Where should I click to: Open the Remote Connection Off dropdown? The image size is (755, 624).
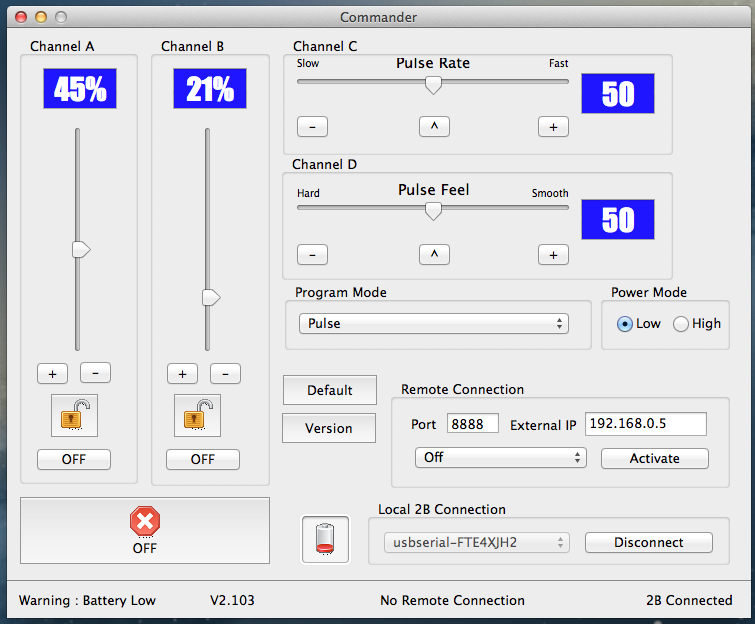(x=501, y=457)
